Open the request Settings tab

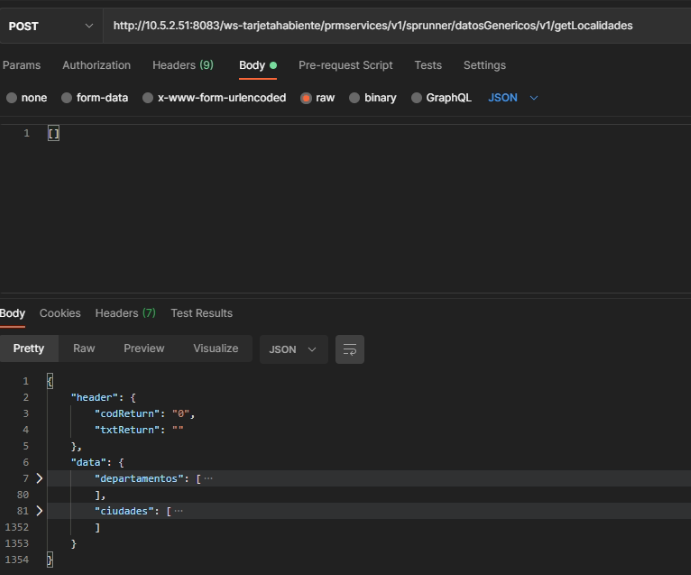[x=484, y=65]
